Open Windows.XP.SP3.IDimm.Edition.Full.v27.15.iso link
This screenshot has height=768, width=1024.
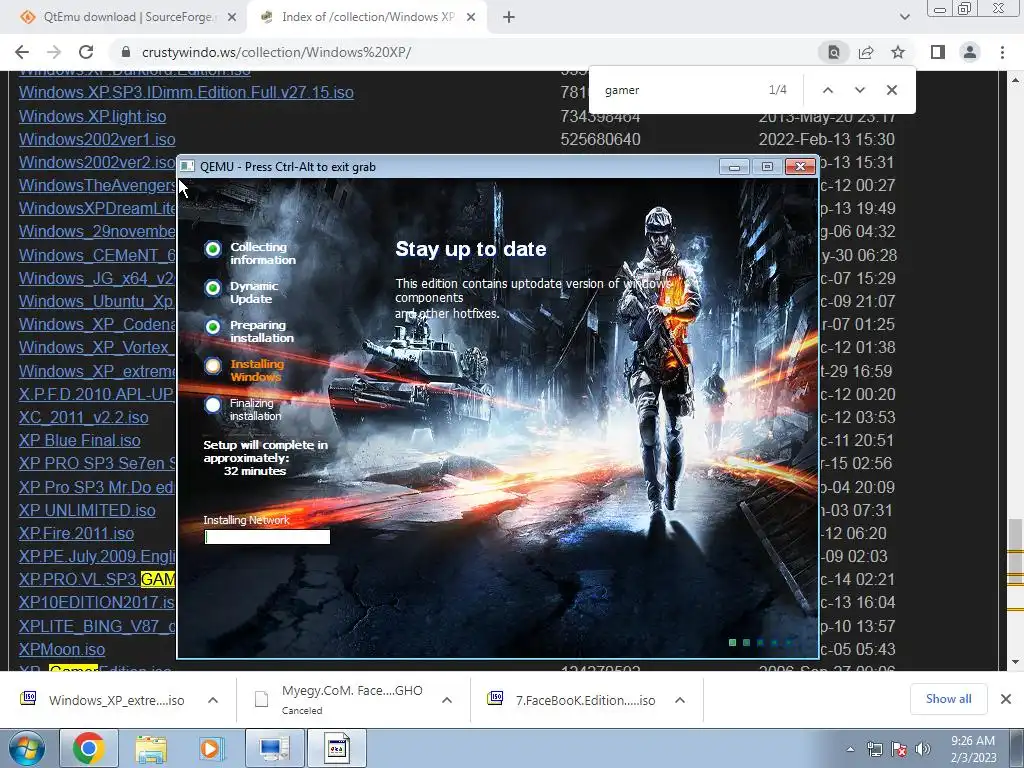point(186,92)
